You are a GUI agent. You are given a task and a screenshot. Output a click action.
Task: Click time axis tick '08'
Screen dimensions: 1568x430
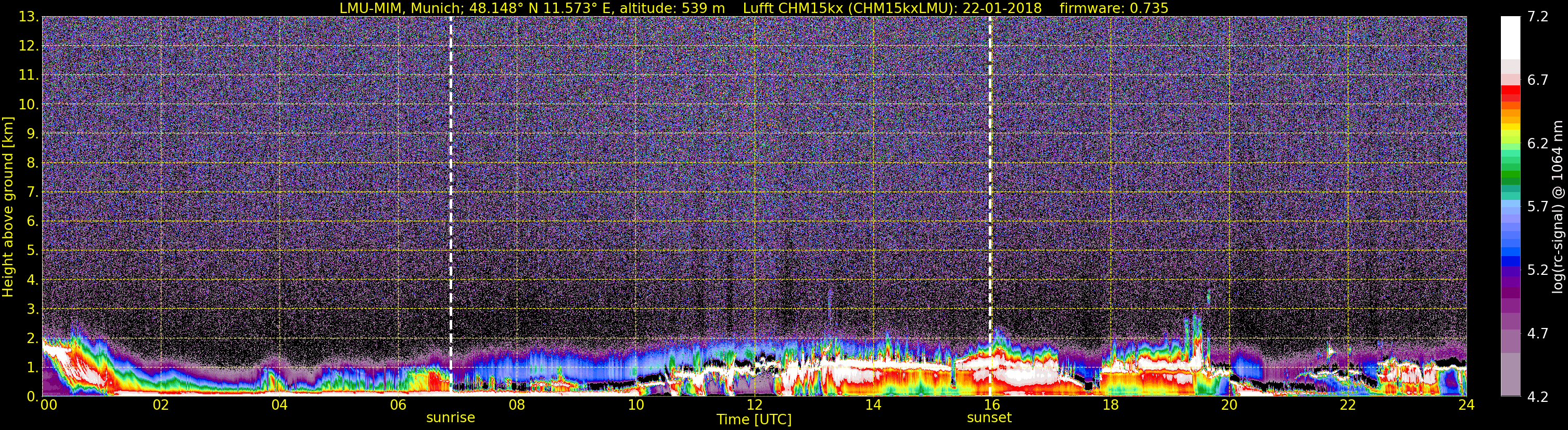517,406
